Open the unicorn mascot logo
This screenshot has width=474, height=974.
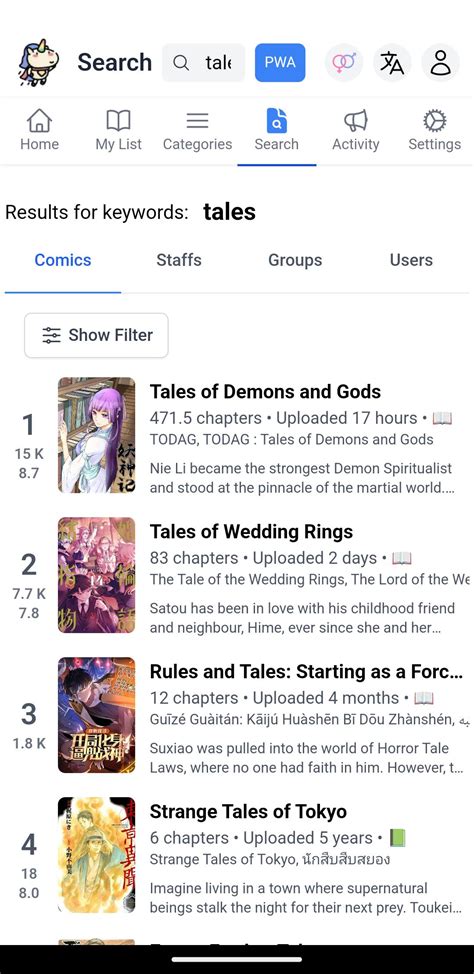pos(39,62)
